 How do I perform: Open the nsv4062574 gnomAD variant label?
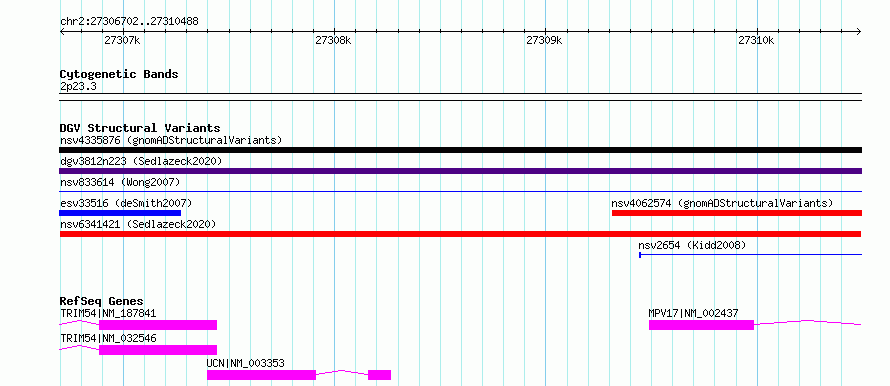pyautogui.click(x=722, y=203)
